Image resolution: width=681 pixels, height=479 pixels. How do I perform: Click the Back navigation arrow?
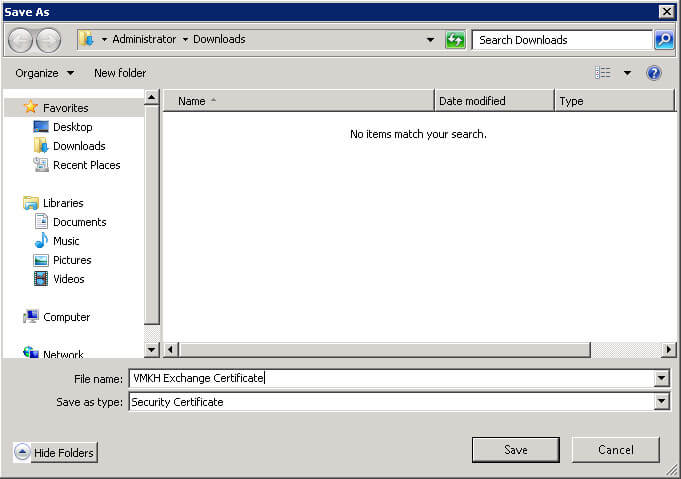click(20, 40)
